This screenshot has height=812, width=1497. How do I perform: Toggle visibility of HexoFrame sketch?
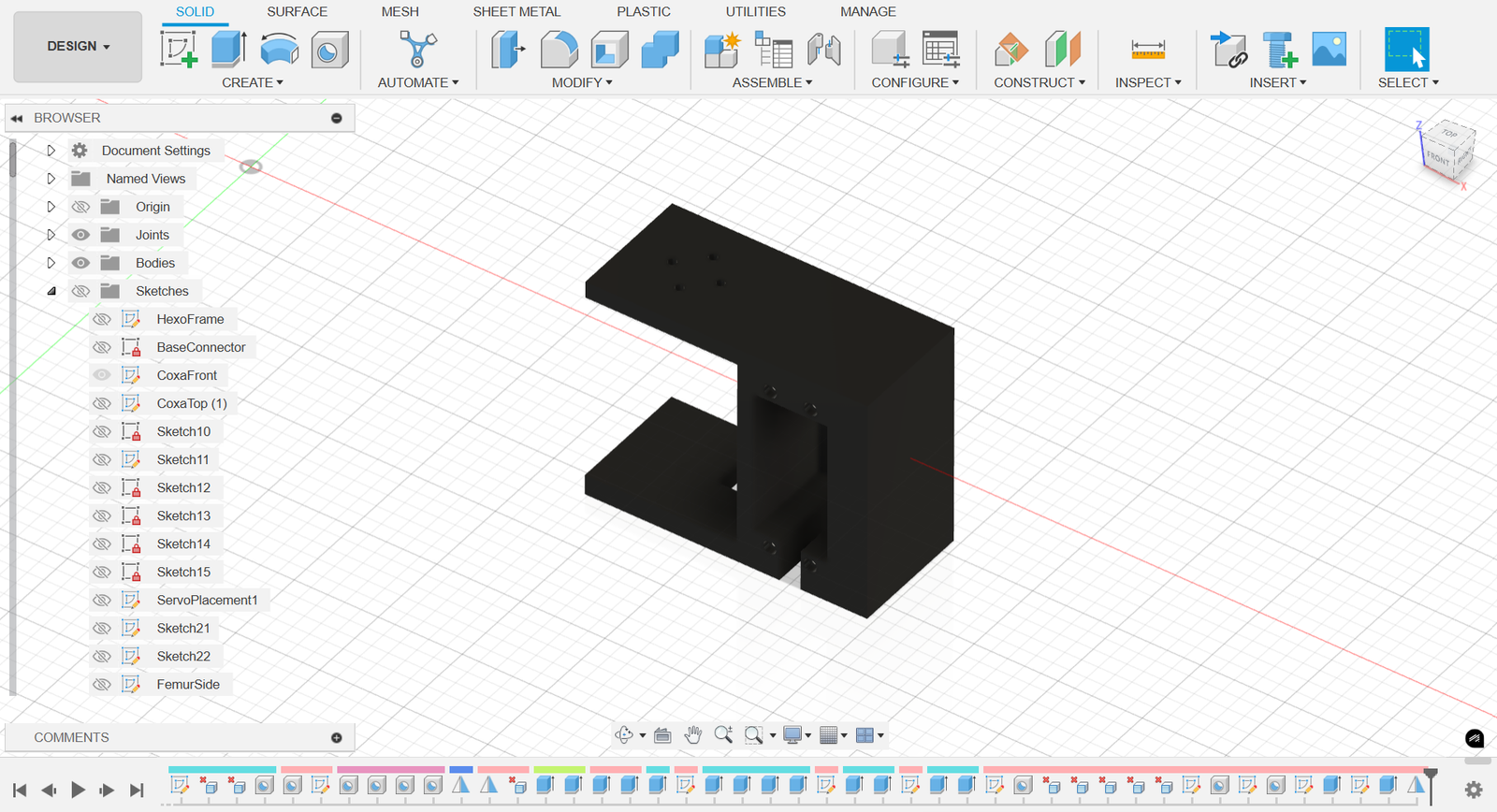click(102, 319)
